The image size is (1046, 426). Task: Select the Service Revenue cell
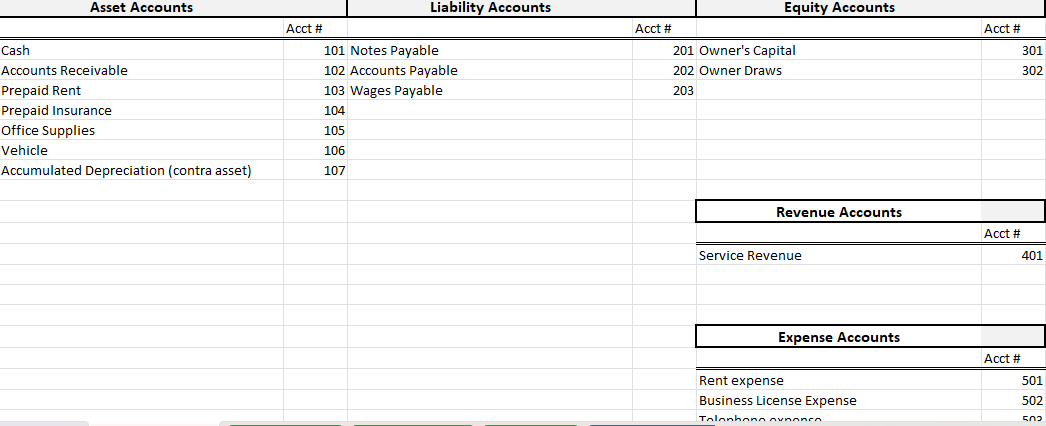pyautogui.click(x=839, y=255)
